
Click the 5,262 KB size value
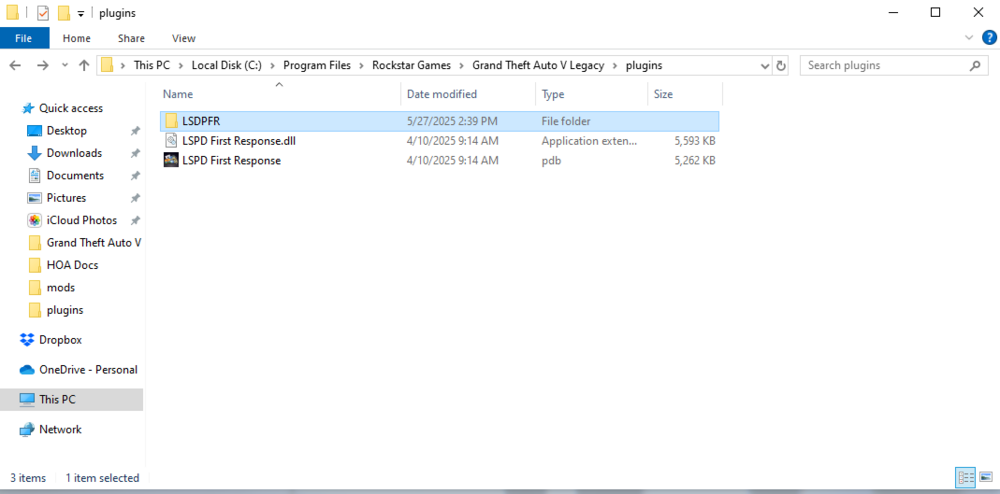[695, 161]
